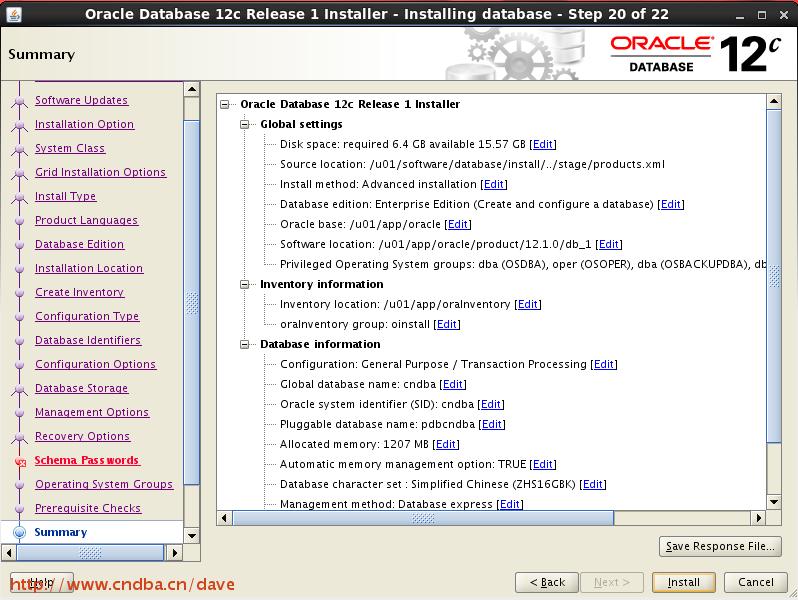Jump to the Configuration Options step
Image resolution: width=798 pixels, height=600 pixels.
coord(96,364)
